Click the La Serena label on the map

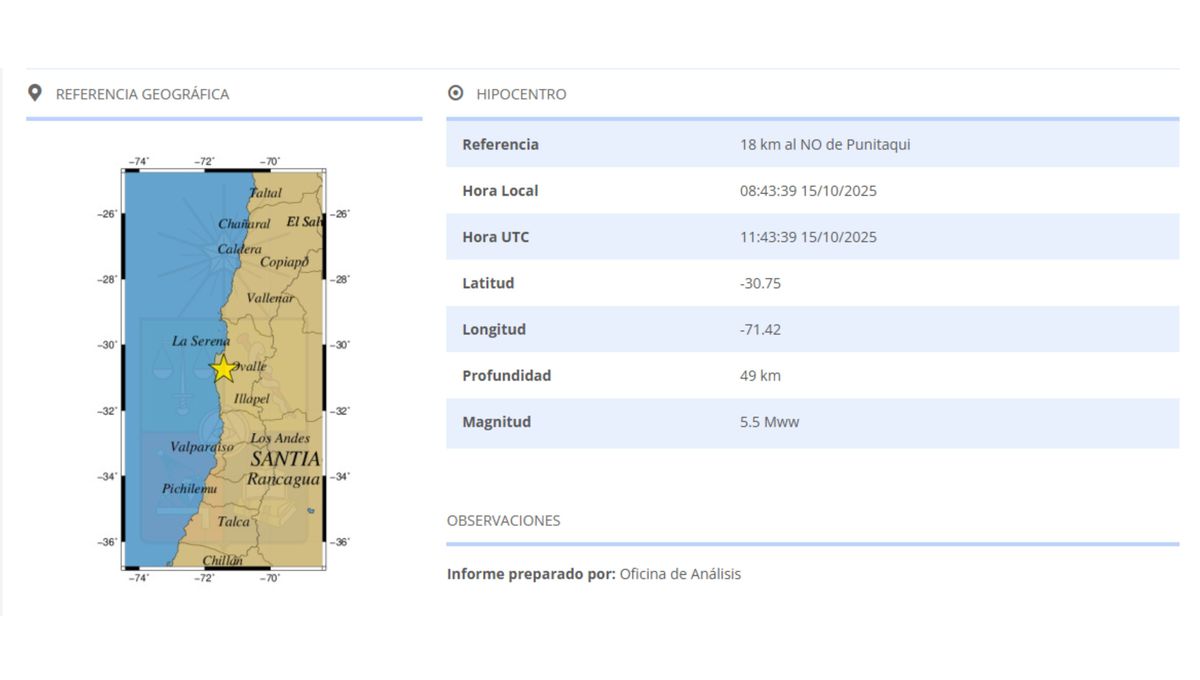pos(200,341)
